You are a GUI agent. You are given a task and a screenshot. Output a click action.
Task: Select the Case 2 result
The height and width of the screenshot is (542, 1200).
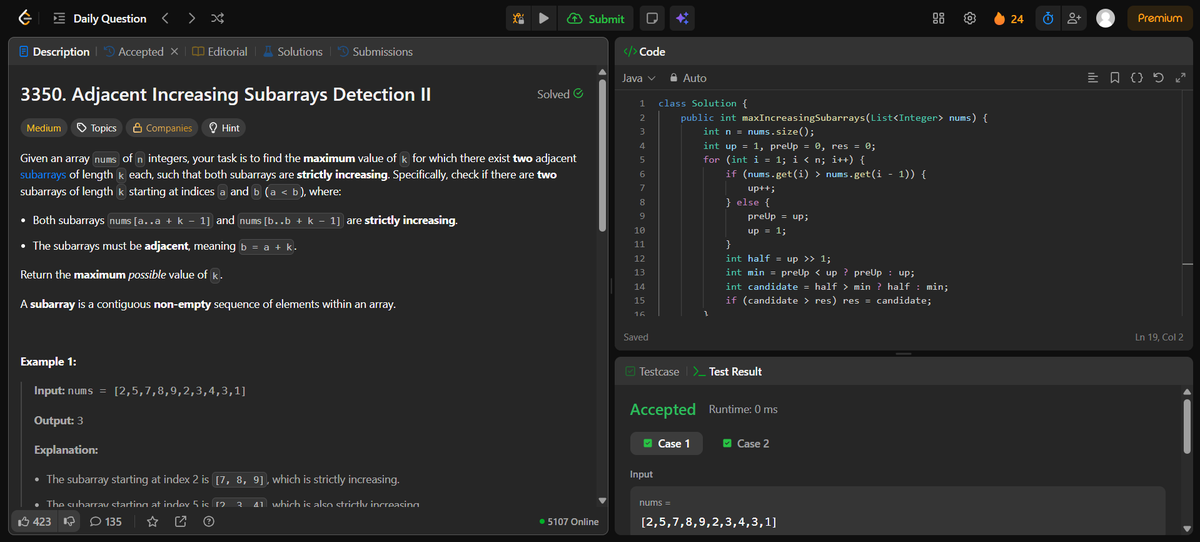click(746, 443)
